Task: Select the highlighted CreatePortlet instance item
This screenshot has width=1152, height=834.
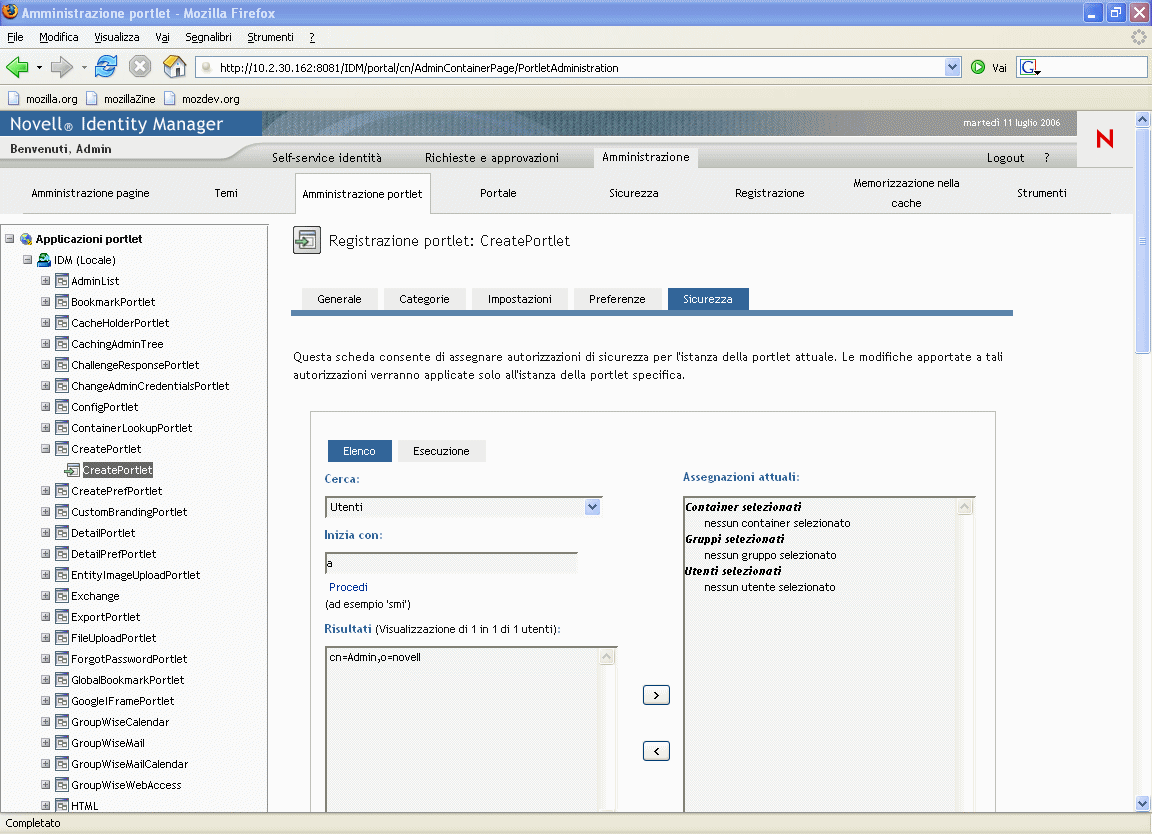Action: pos(118,470)
